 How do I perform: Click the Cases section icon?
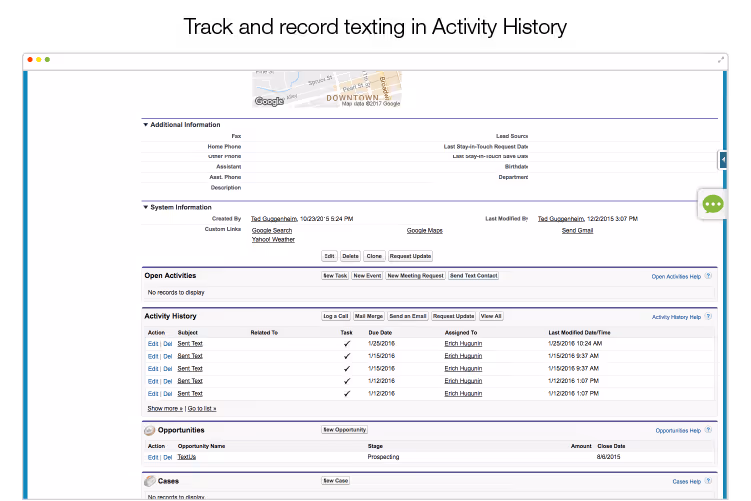click(149, 481)
